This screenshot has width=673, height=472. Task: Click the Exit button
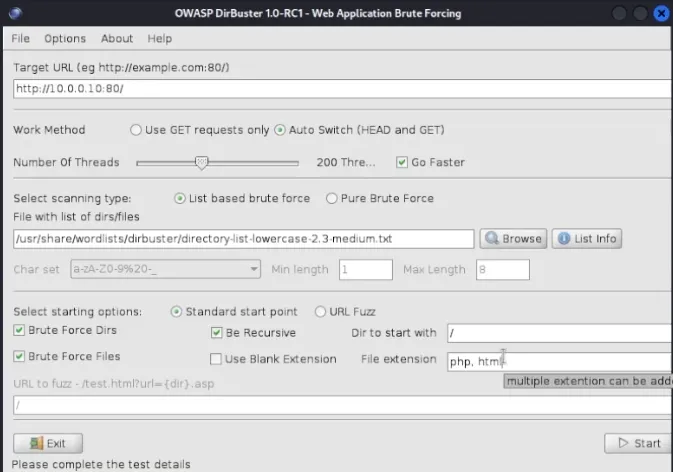tap(48, 443)
